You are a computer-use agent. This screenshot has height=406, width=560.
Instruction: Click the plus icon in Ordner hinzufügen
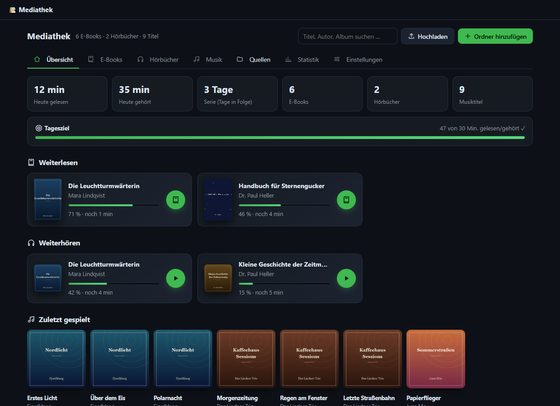[x=468, y=36]
